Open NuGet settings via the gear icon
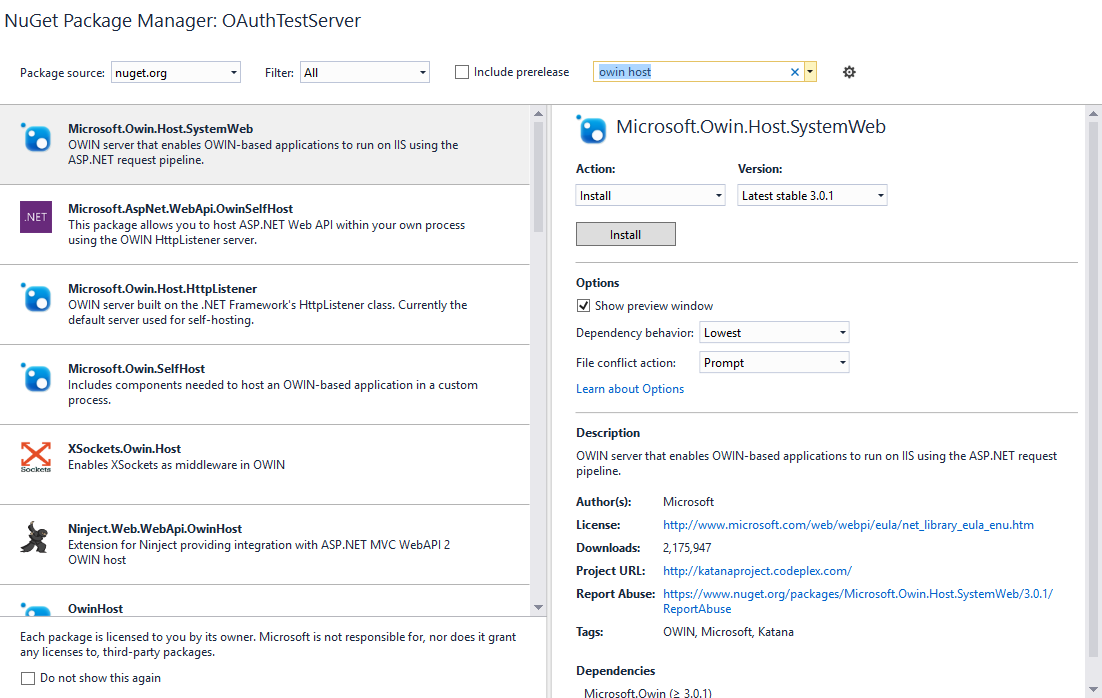The image size is (1102, 698). pos(848,71)
